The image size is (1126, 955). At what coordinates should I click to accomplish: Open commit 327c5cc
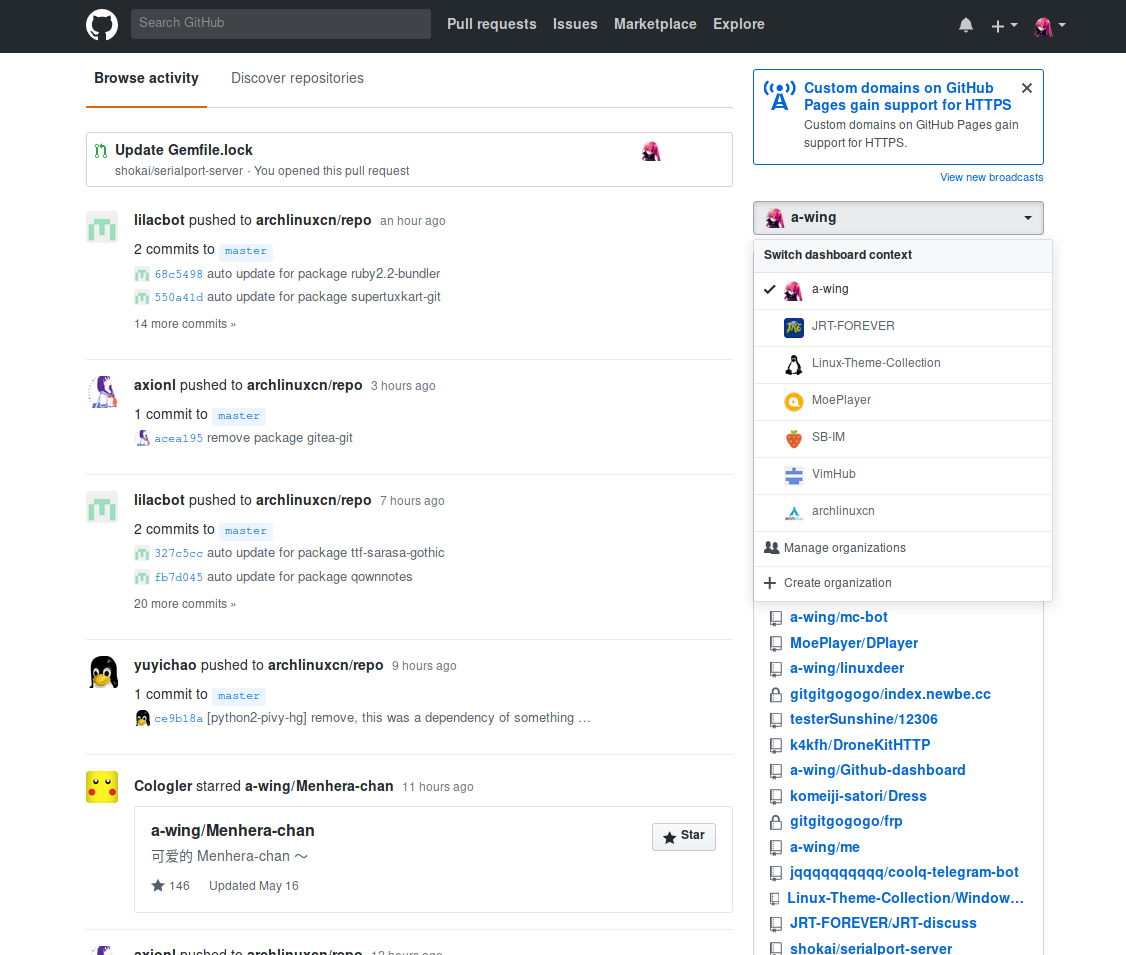point(179,554)
